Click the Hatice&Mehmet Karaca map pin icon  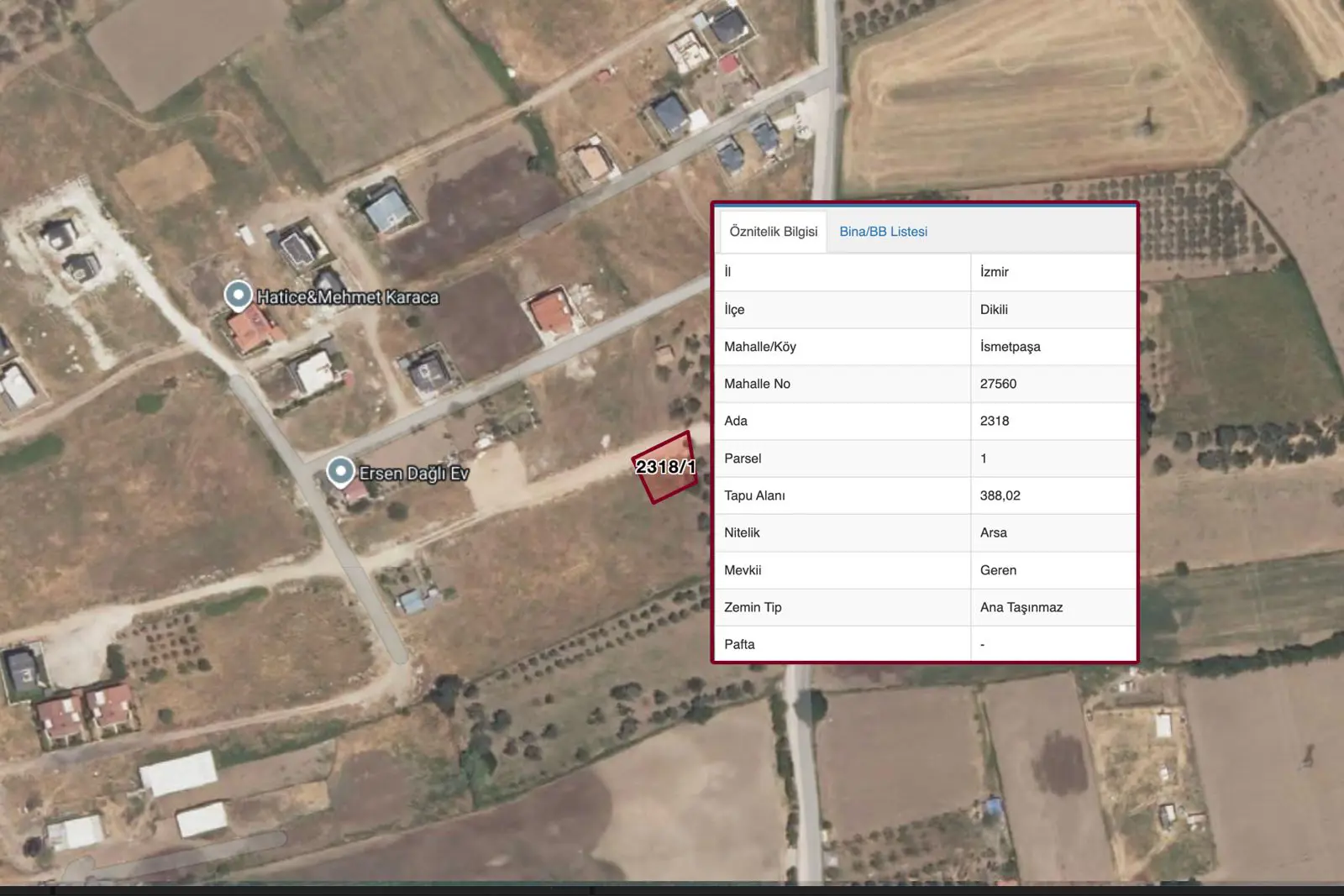click(239, 296)
